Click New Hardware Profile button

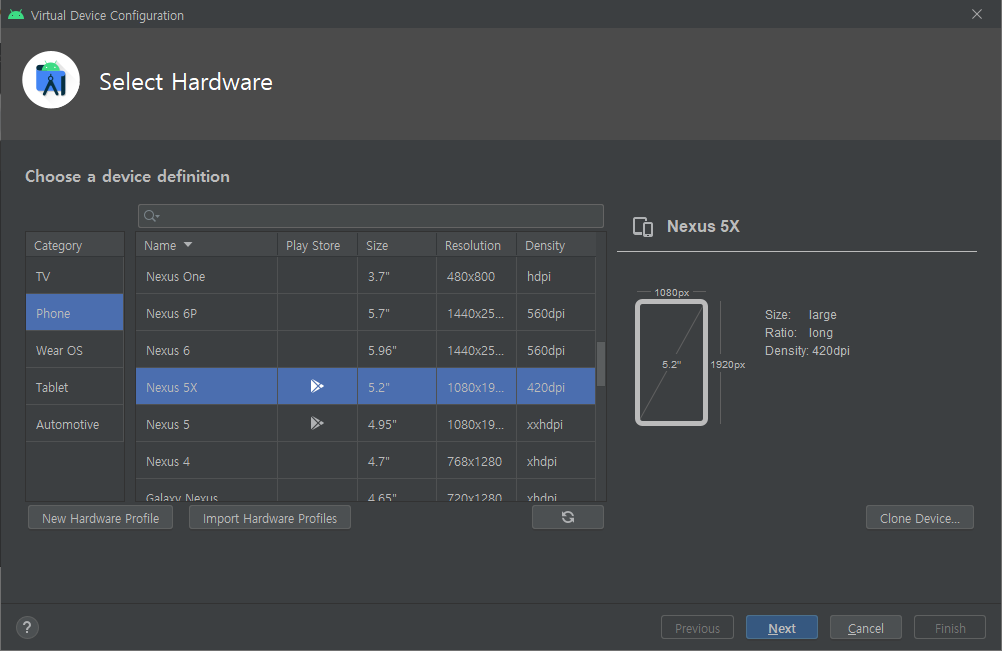100,517
